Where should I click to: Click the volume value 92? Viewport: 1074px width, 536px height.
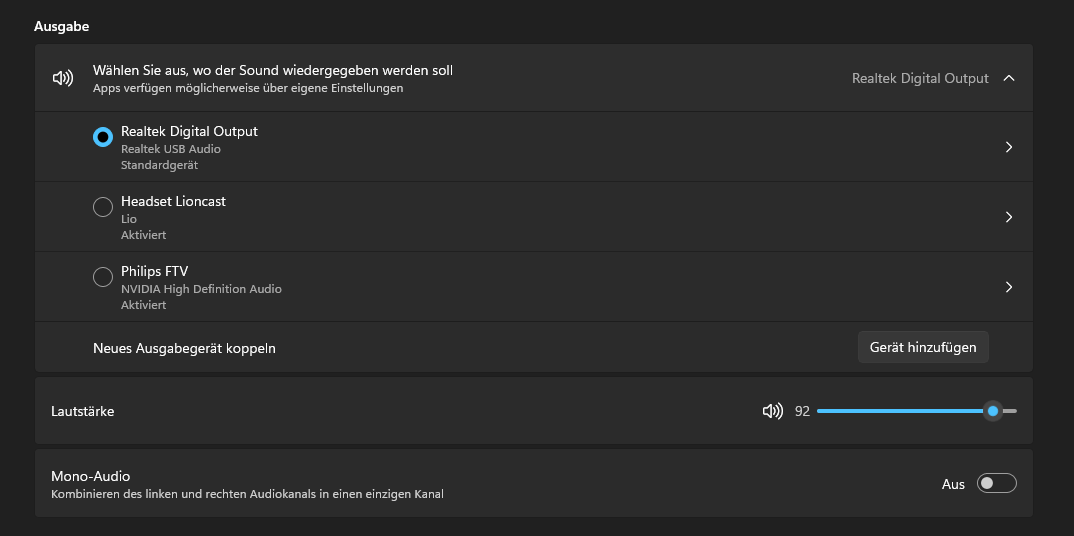802,411
